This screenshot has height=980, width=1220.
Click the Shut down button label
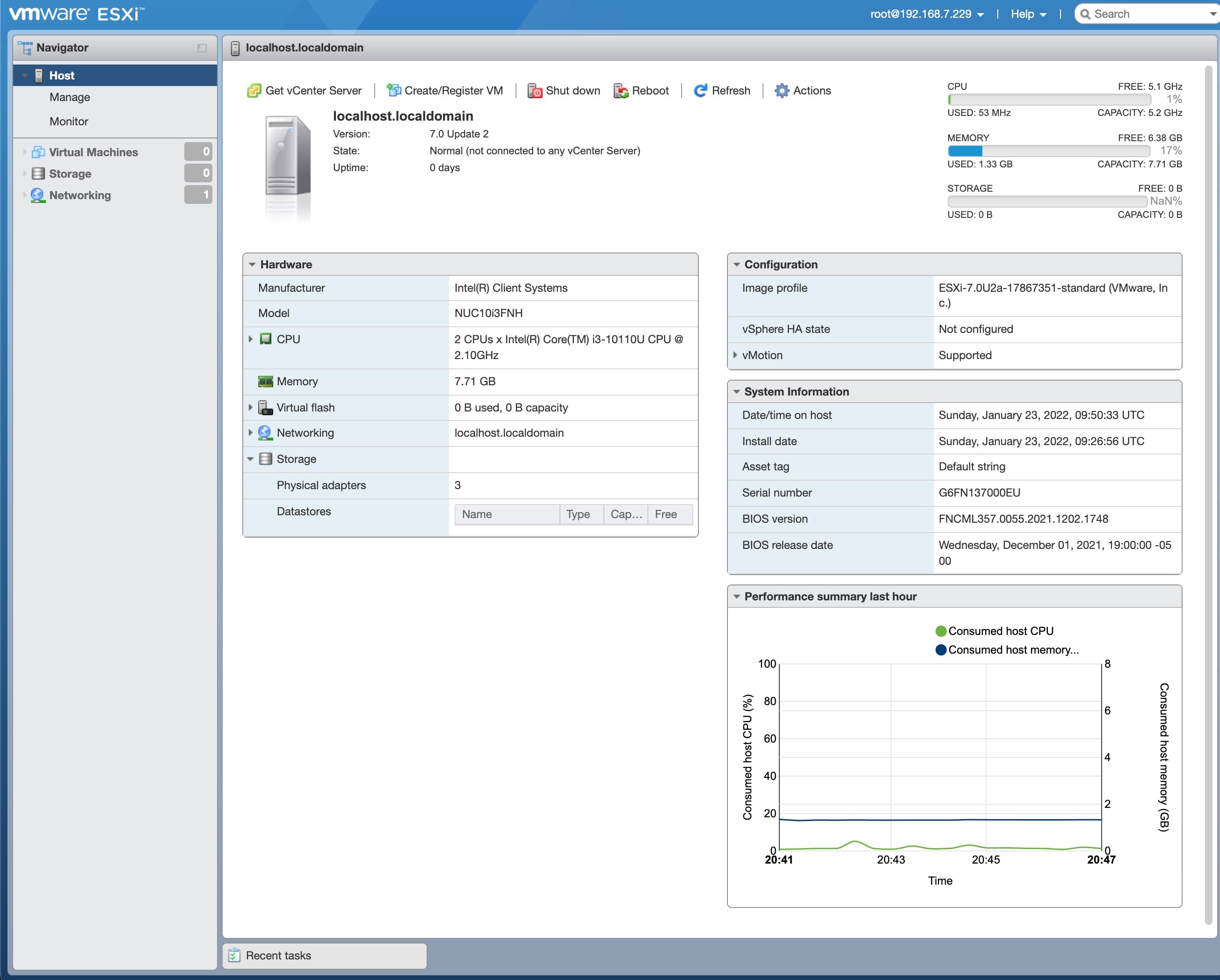point(573,91)
